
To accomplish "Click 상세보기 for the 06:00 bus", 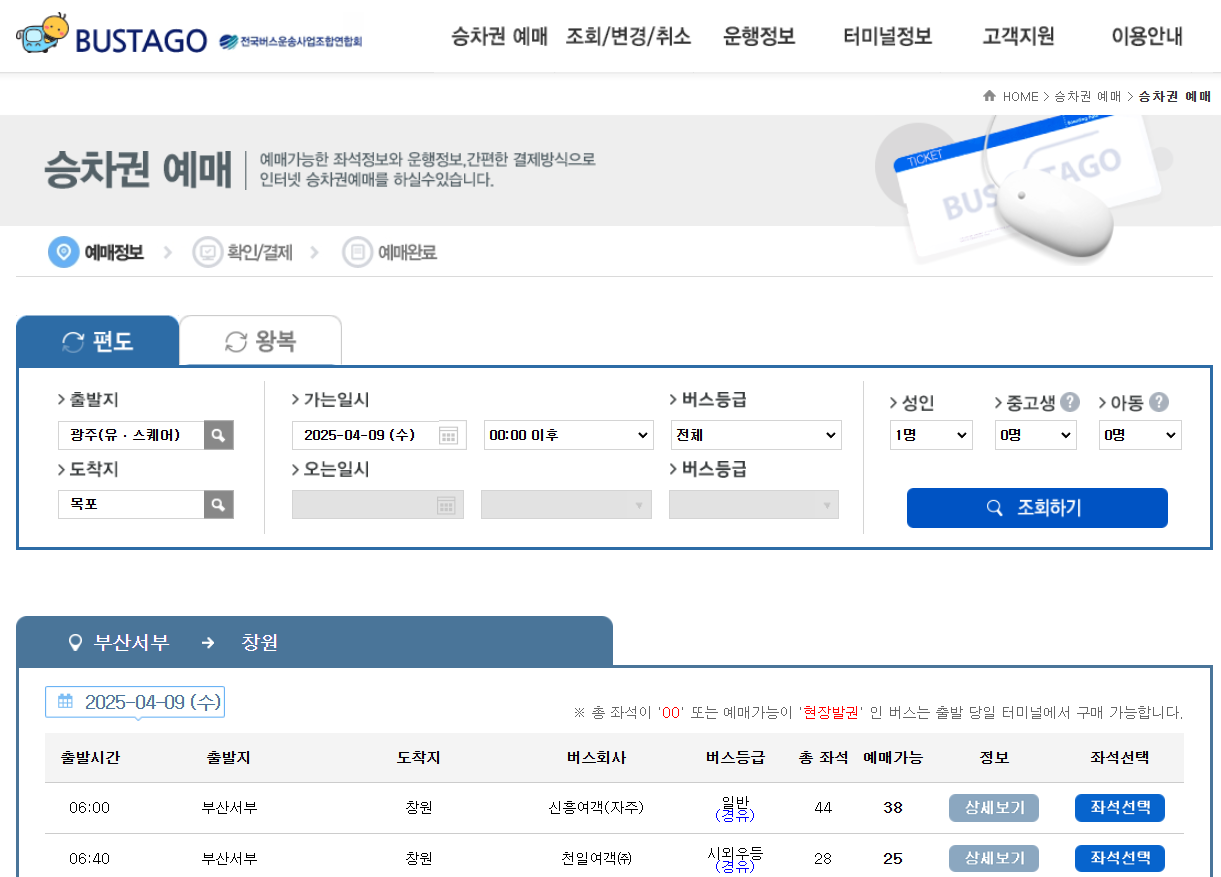I will pos(994,808).
